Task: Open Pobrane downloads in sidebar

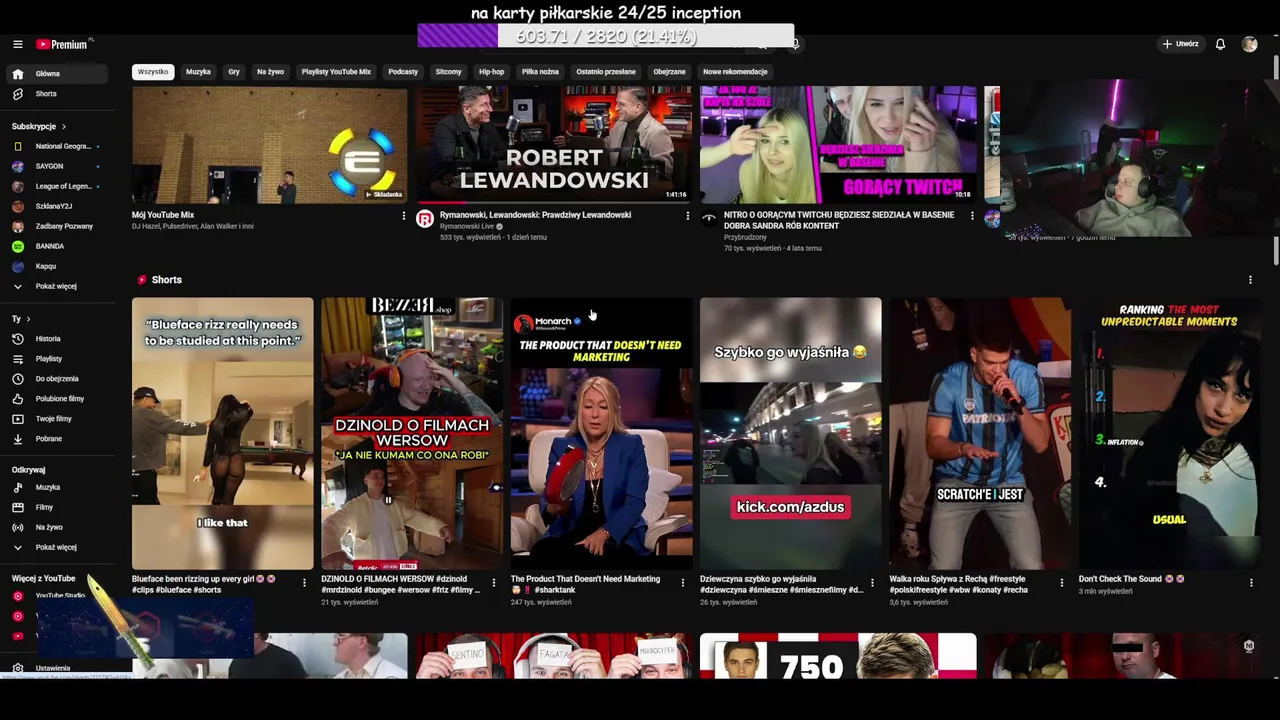Action: click(59, 439)
